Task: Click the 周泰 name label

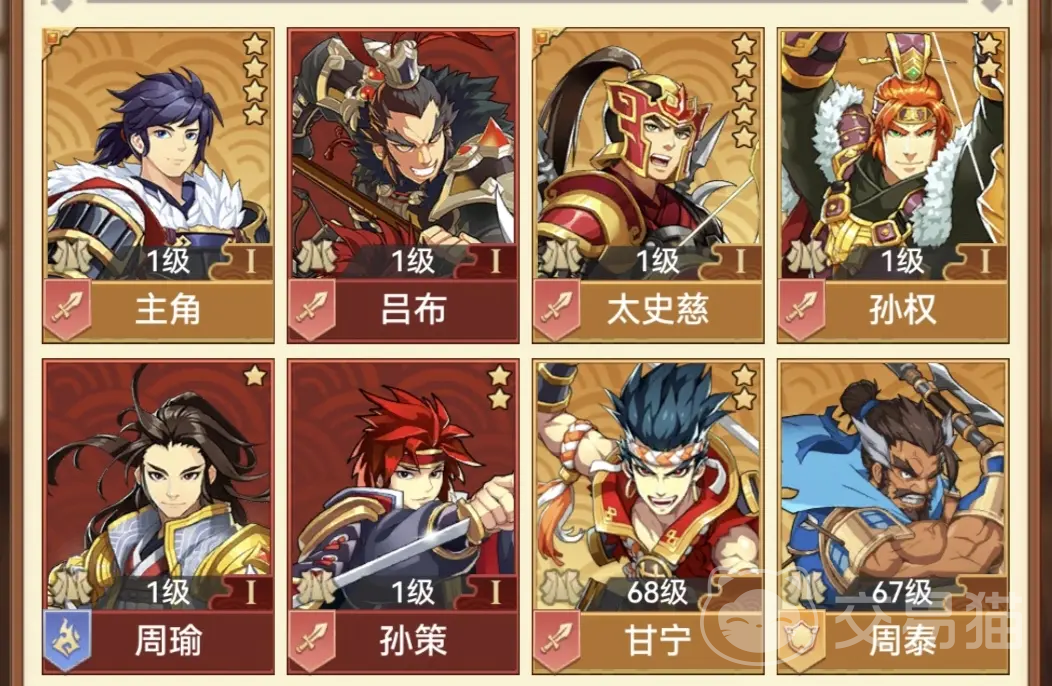Action: click(902, 641)
